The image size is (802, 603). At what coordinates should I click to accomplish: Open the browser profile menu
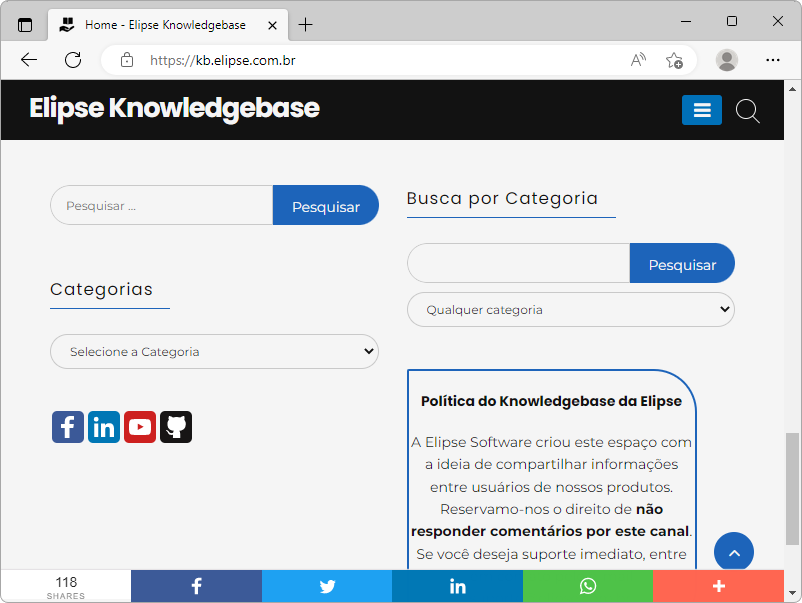(x=726, y=60)
